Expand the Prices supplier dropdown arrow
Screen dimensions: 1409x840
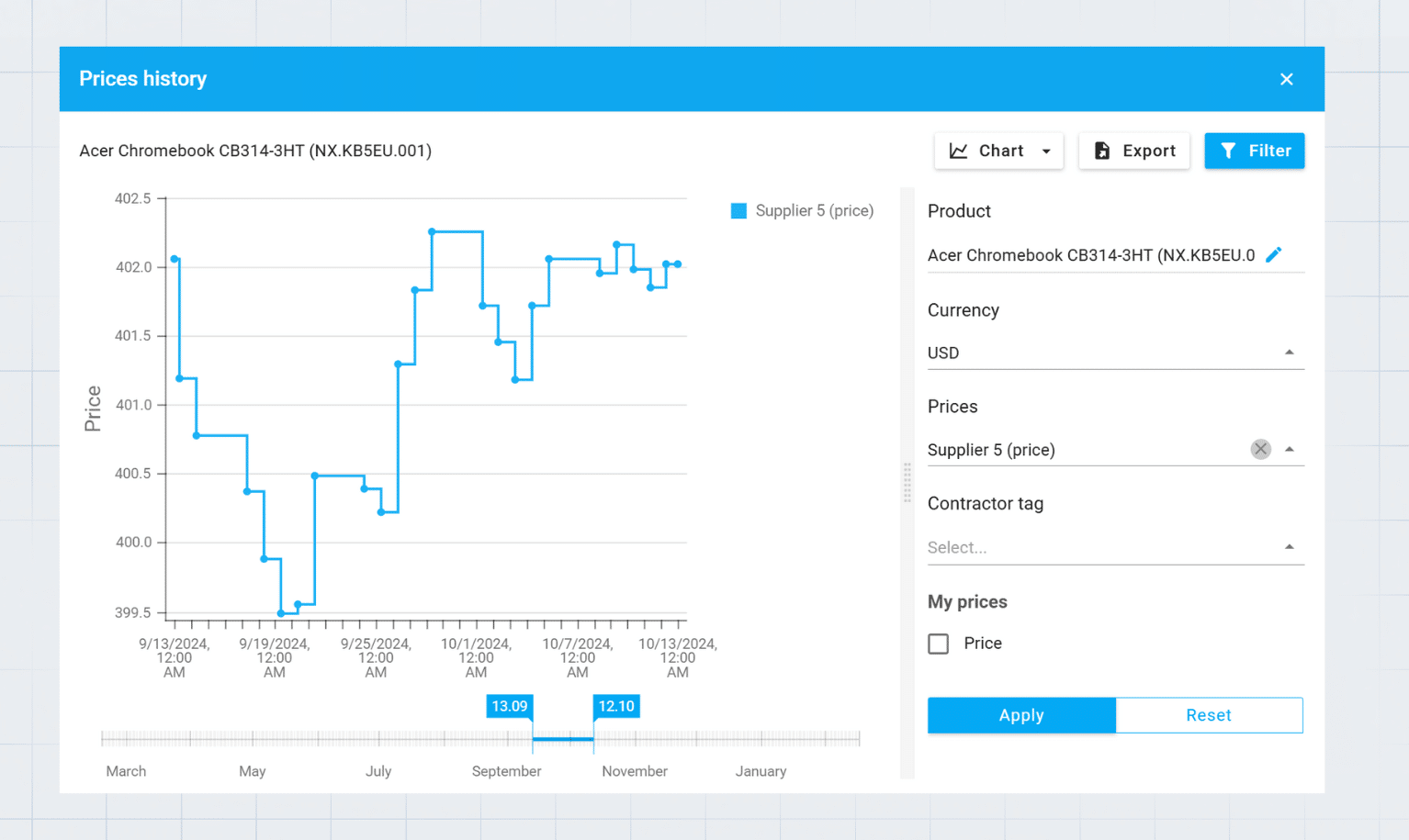(x=1289, y=449)
